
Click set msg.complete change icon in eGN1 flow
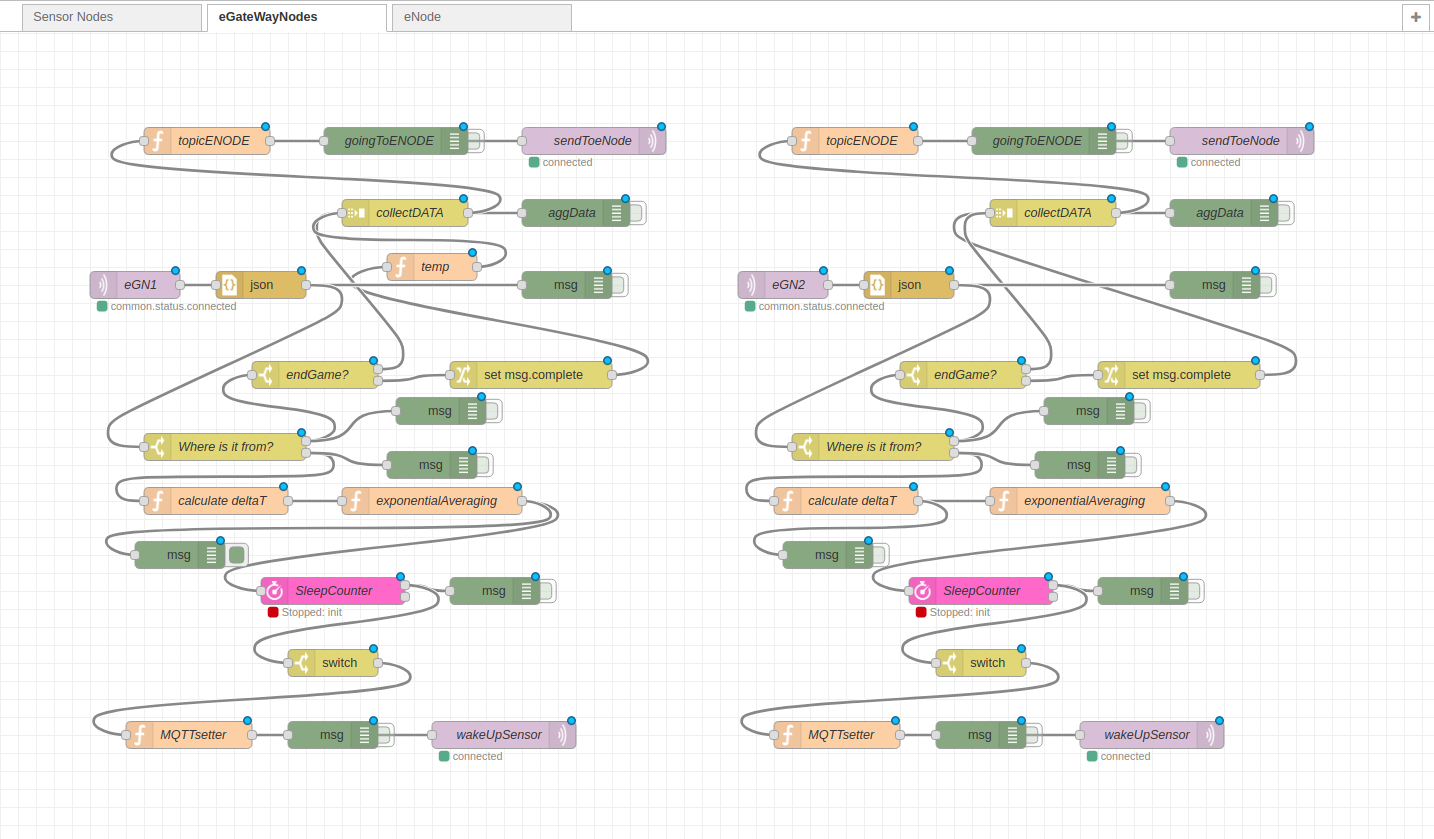463,375
